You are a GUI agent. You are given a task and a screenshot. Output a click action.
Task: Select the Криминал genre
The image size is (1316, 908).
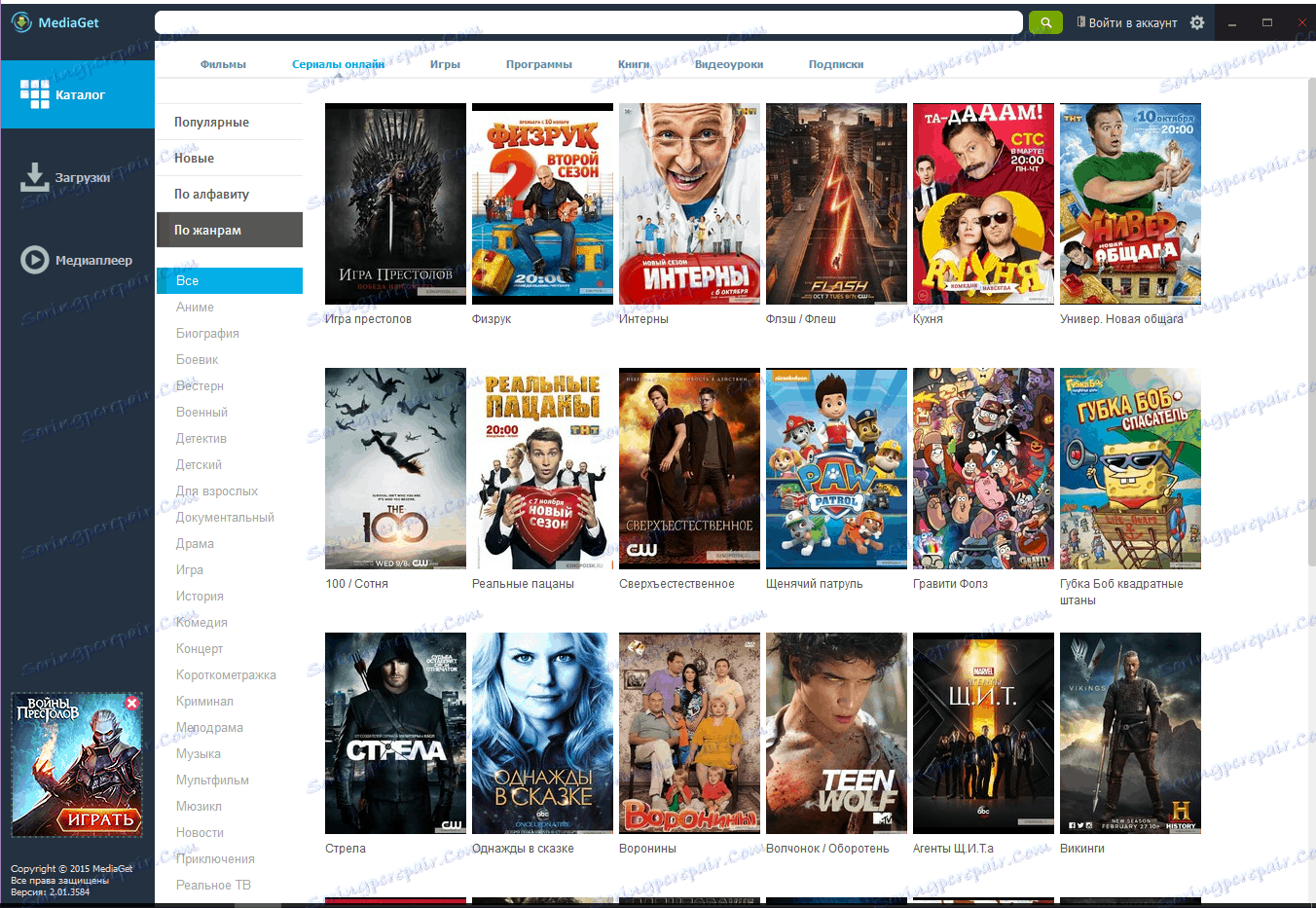click(204, 701)
